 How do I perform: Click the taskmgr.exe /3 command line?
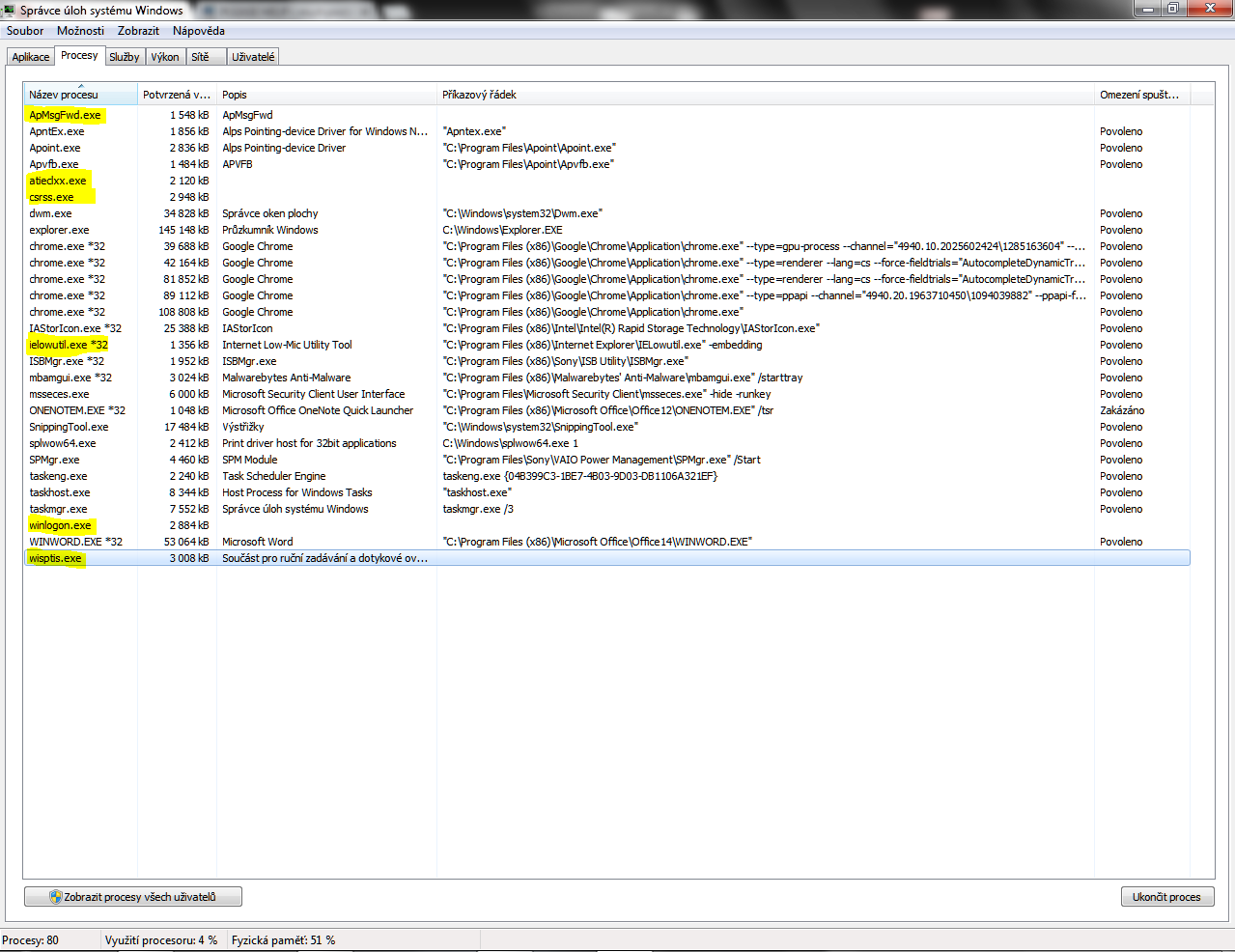(478, 509)
